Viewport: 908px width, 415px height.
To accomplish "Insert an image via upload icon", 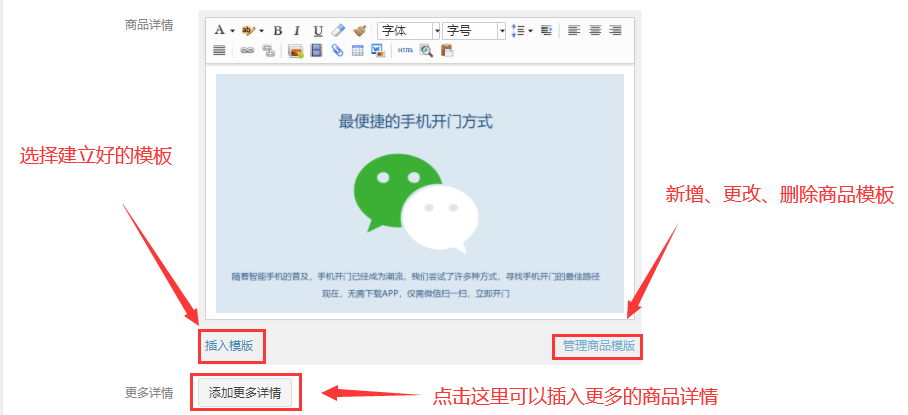I will (x=296, y=51).
